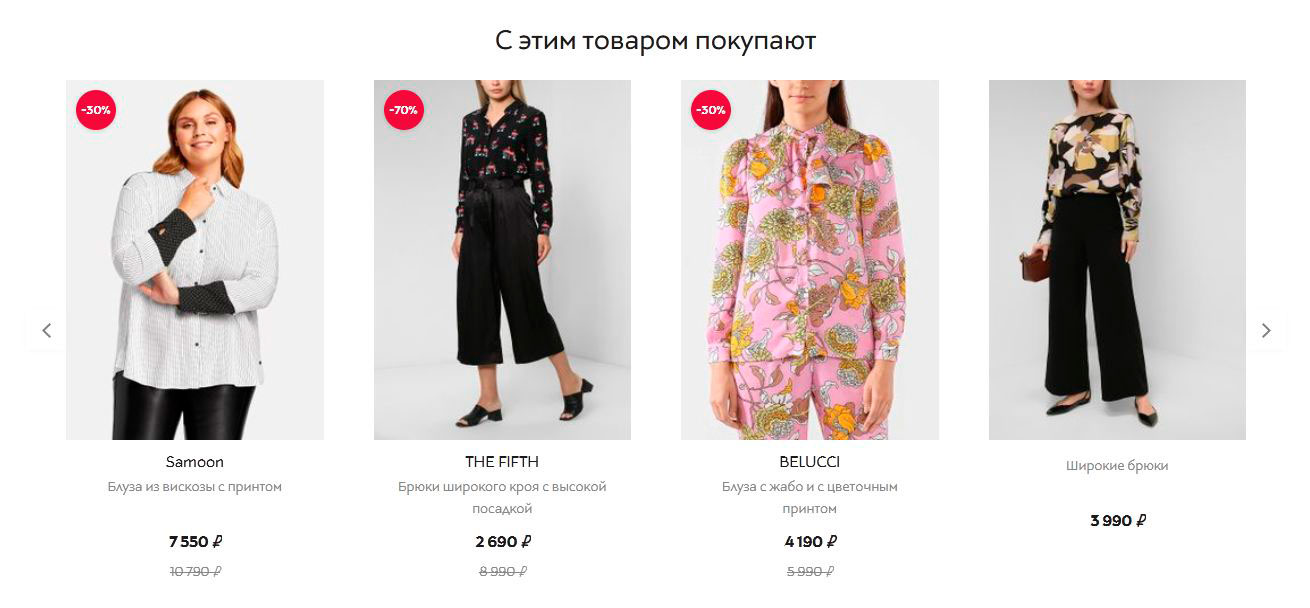
Task: Open 'Блуза с жабо и с цветочным принтом'
Action: [x=810, y=498]
